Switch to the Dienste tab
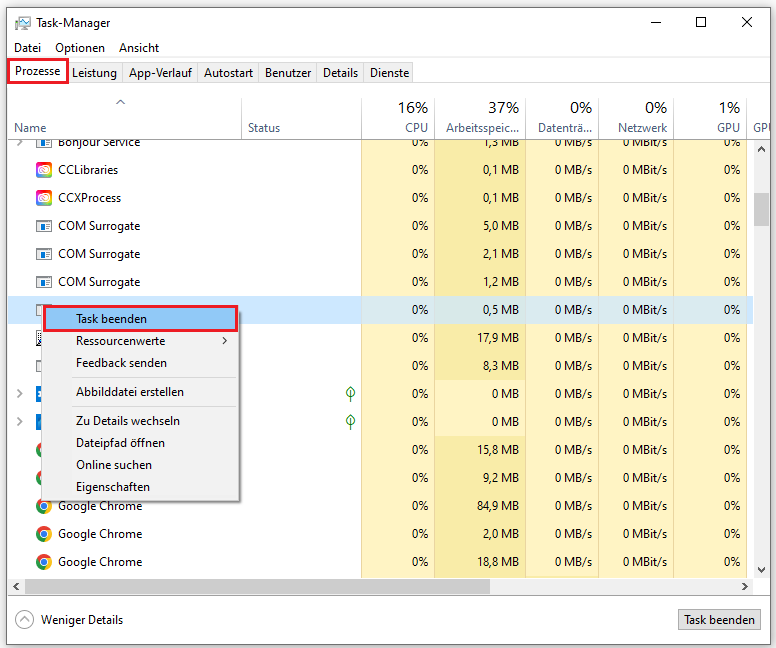This screenshot has height=648, width=776. coord(389,73)
